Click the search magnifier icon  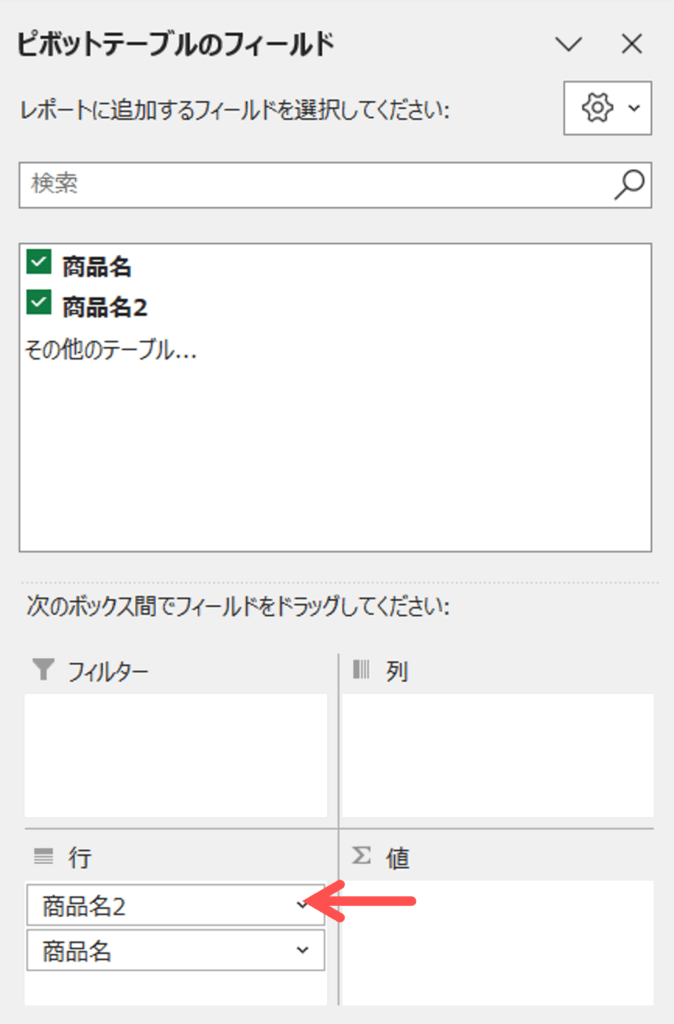(629, 184)
